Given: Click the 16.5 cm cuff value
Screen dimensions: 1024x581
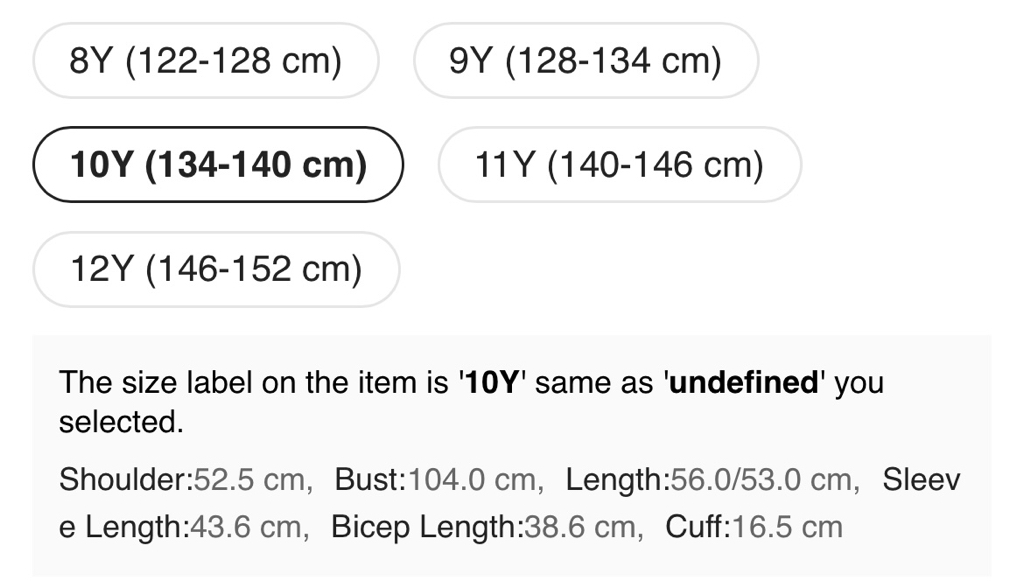Looking at the screenshot, I should coord(788,527).
